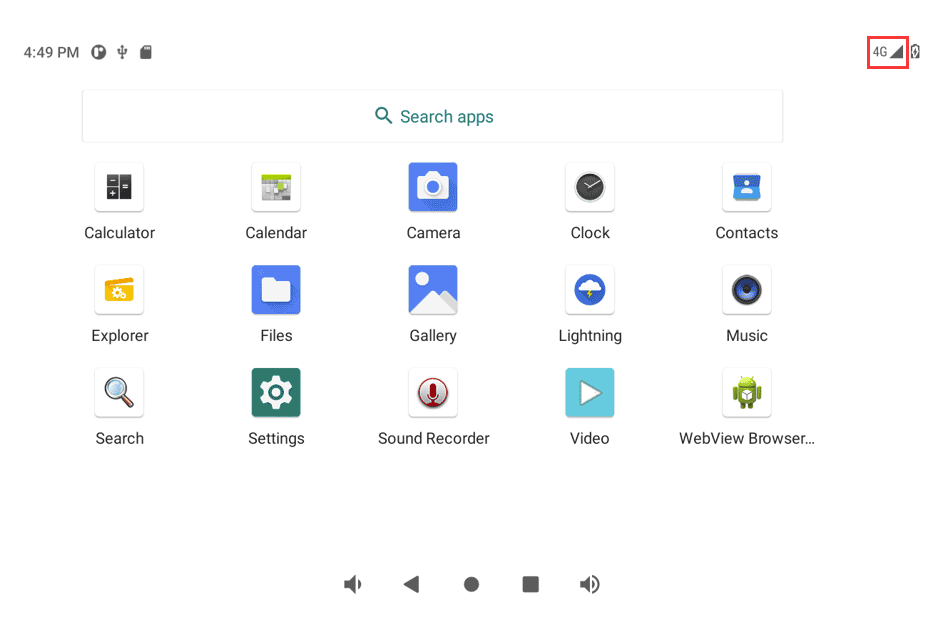
Task: Tap the Home navigation button
Action: [471, 584]
